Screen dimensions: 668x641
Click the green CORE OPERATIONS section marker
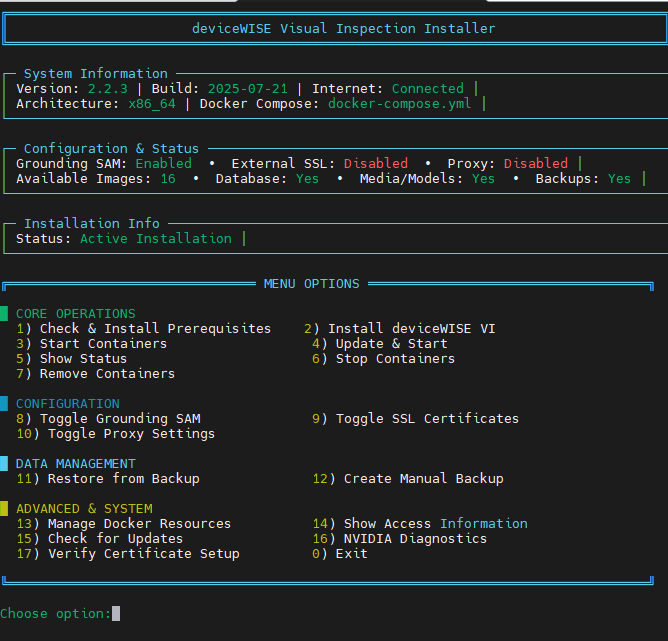pyautogui.click(x=4, y=314)
